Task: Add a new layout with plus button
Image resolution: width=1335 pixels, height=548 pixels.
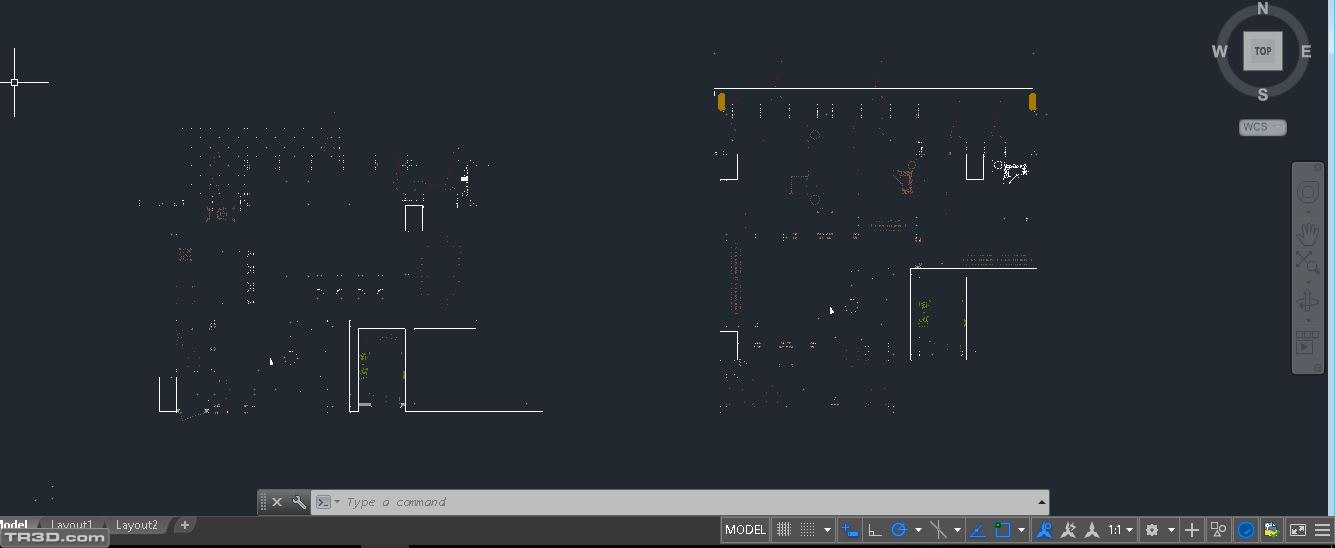Action: tap(184, 525)
